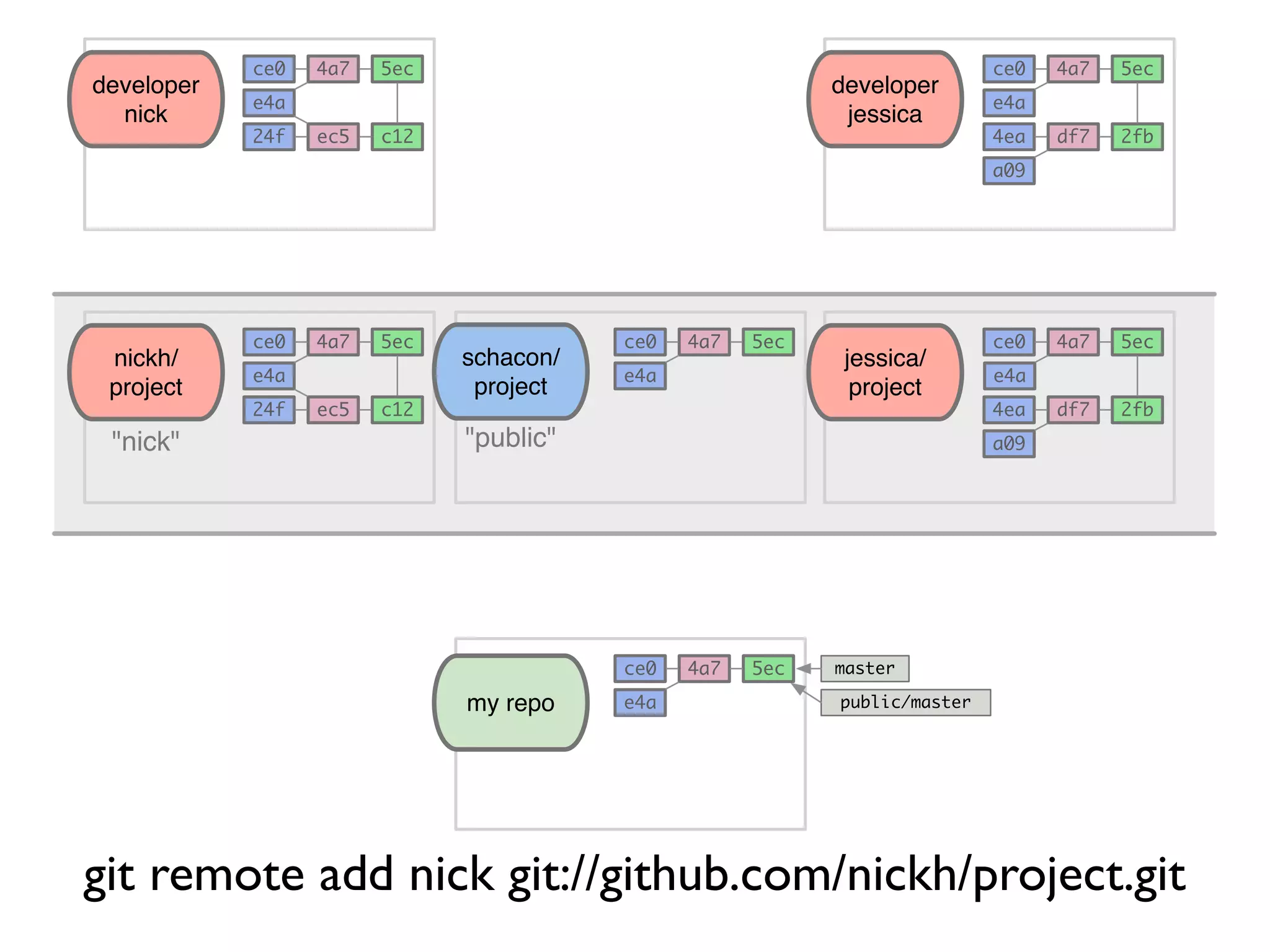Image resolution: width=1270 pixels, height=952 pixels.
Task: Pick ec5 commit in nickh/project box
Action: click(333, 410)
